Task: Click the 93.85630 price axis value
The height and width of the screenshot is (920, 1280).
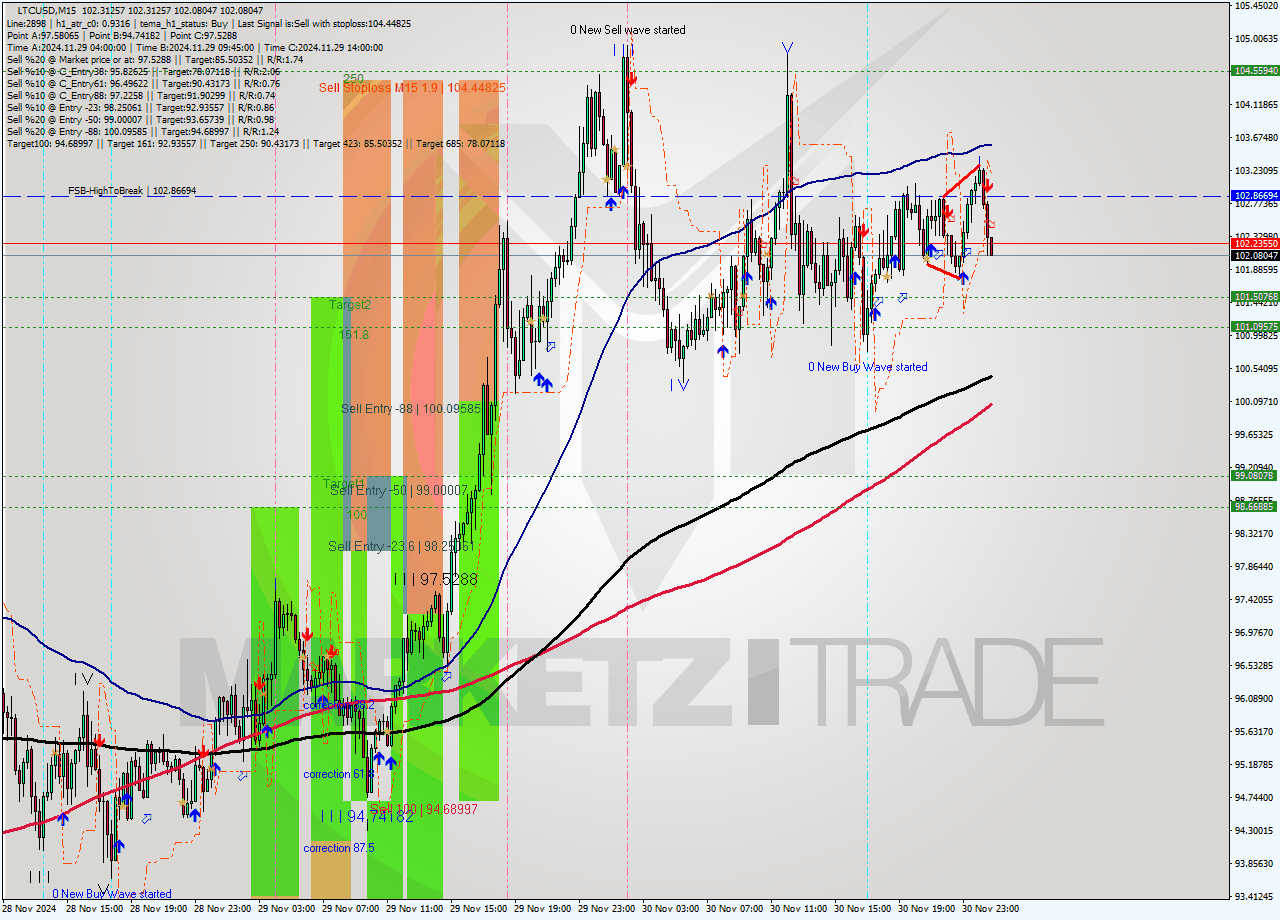Action: click(x=1256, y=863)
